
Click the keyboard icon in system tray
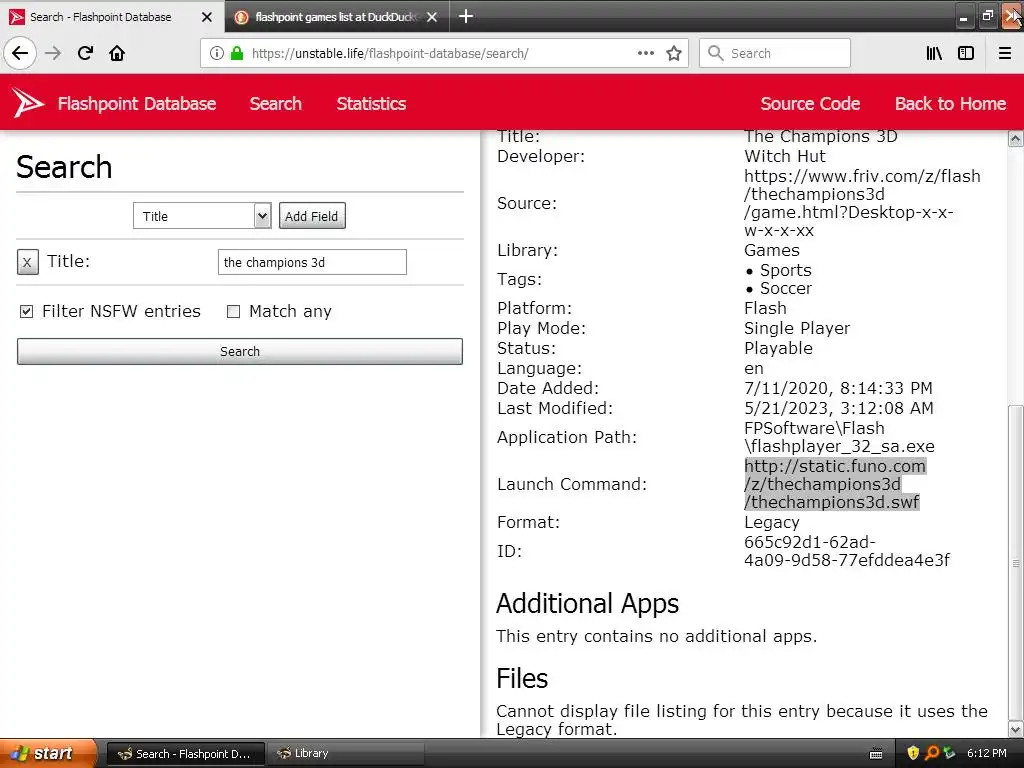tap(876, 754)
